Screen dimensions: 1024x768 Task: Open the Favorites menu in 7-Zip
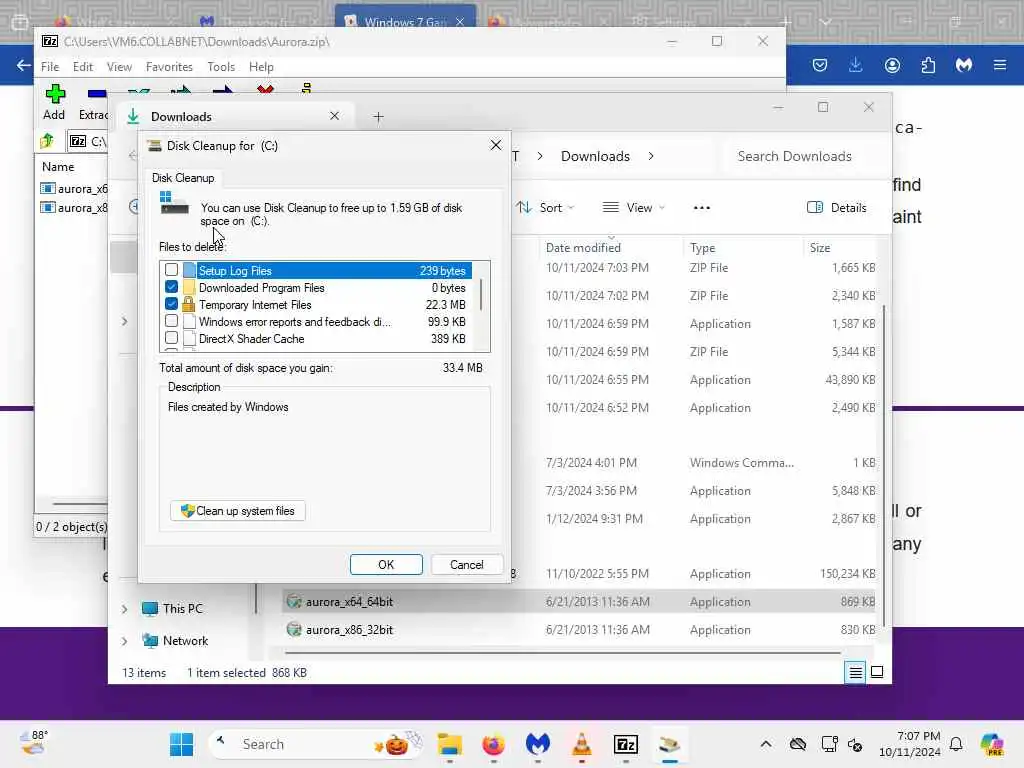[x=169, y=67]
